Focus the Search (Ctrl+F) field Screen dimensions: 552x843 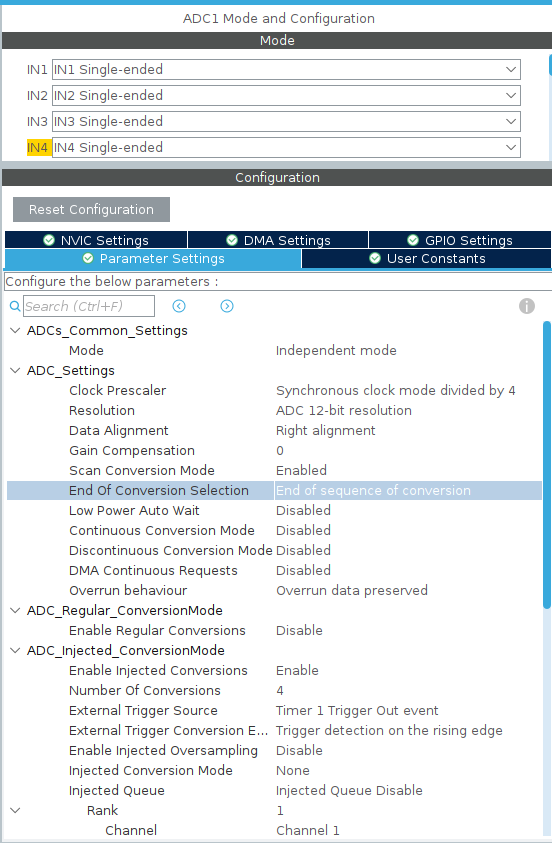(89, 306)
